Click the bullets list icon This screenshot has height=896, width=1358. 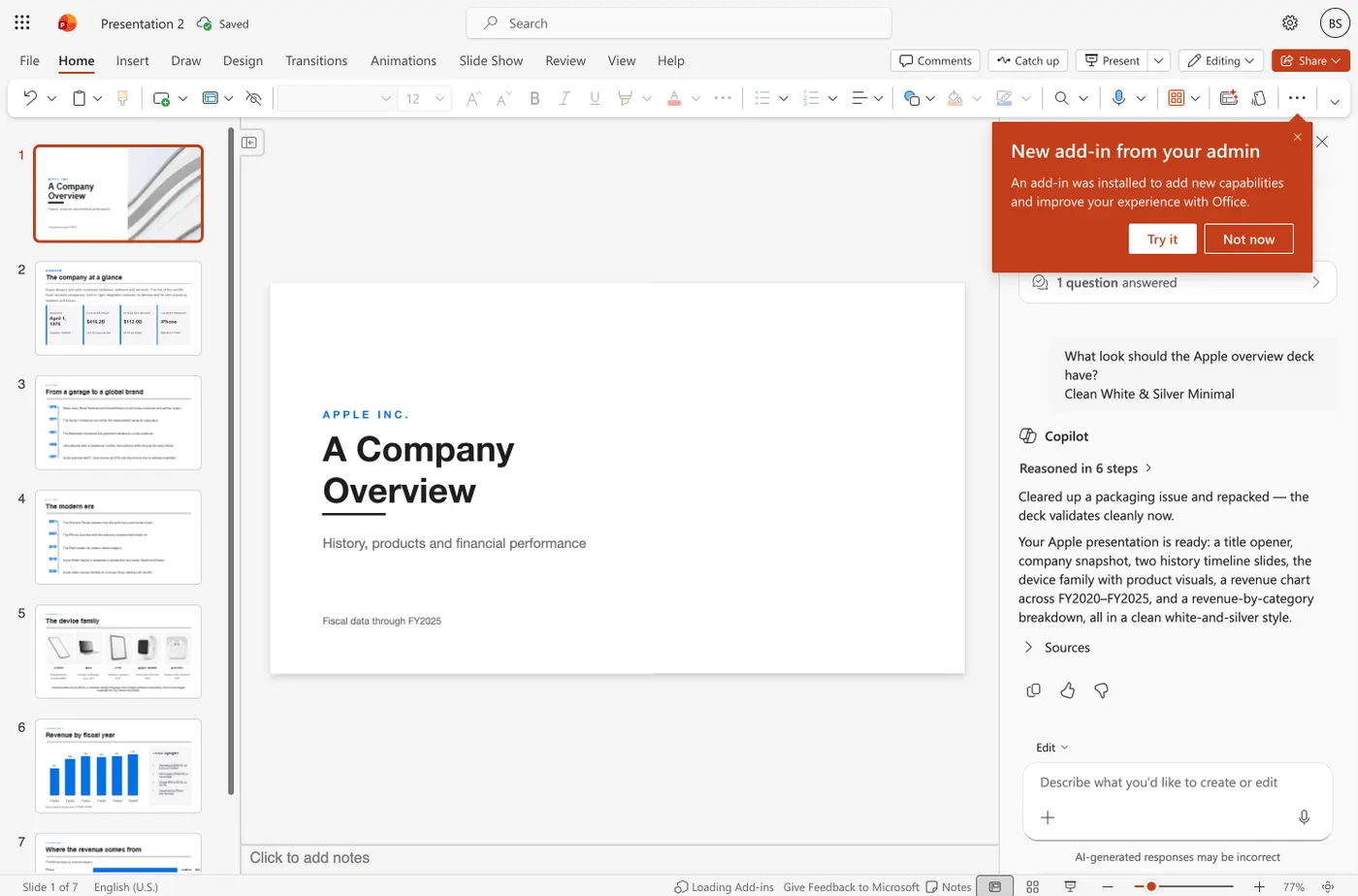tap(762, 98)
